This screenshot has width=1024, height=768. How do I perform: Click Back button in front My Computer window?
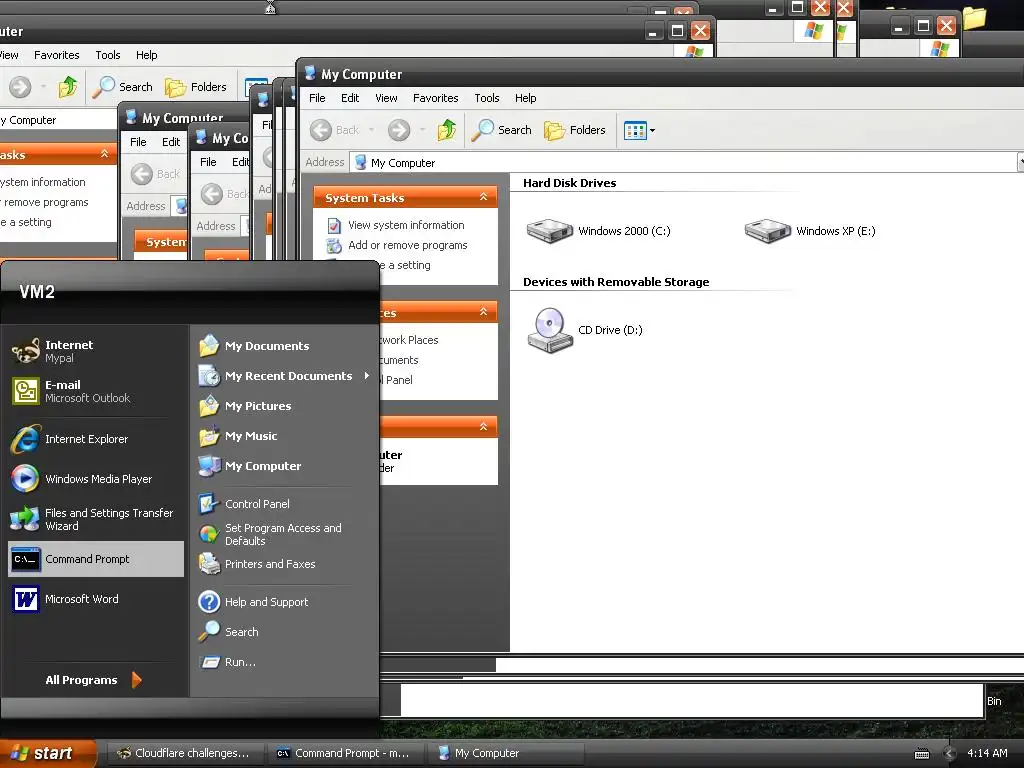(334, 130)
